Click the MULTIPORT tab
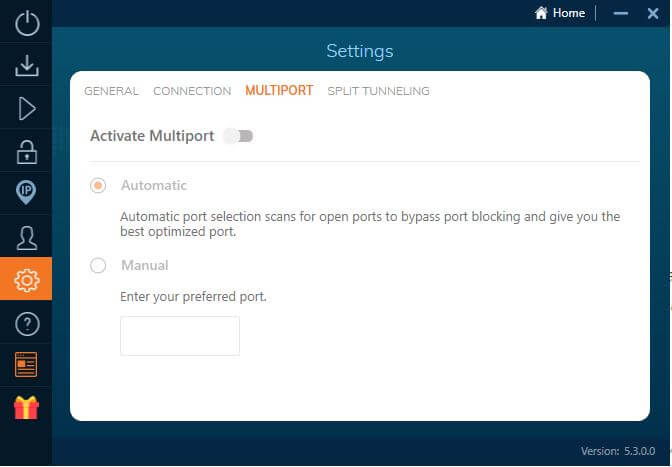Viewport: 672px width, 467px height. click(279, 90)
